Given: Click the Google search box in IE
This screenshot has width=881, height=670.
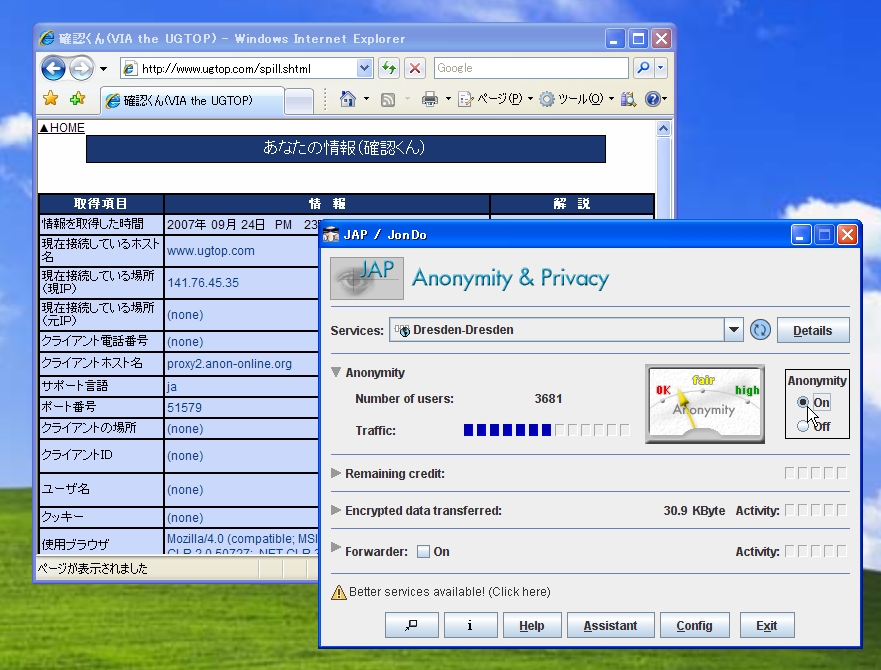Looking at the screenshot, I should pyautogui.click(x=531, y=68).
